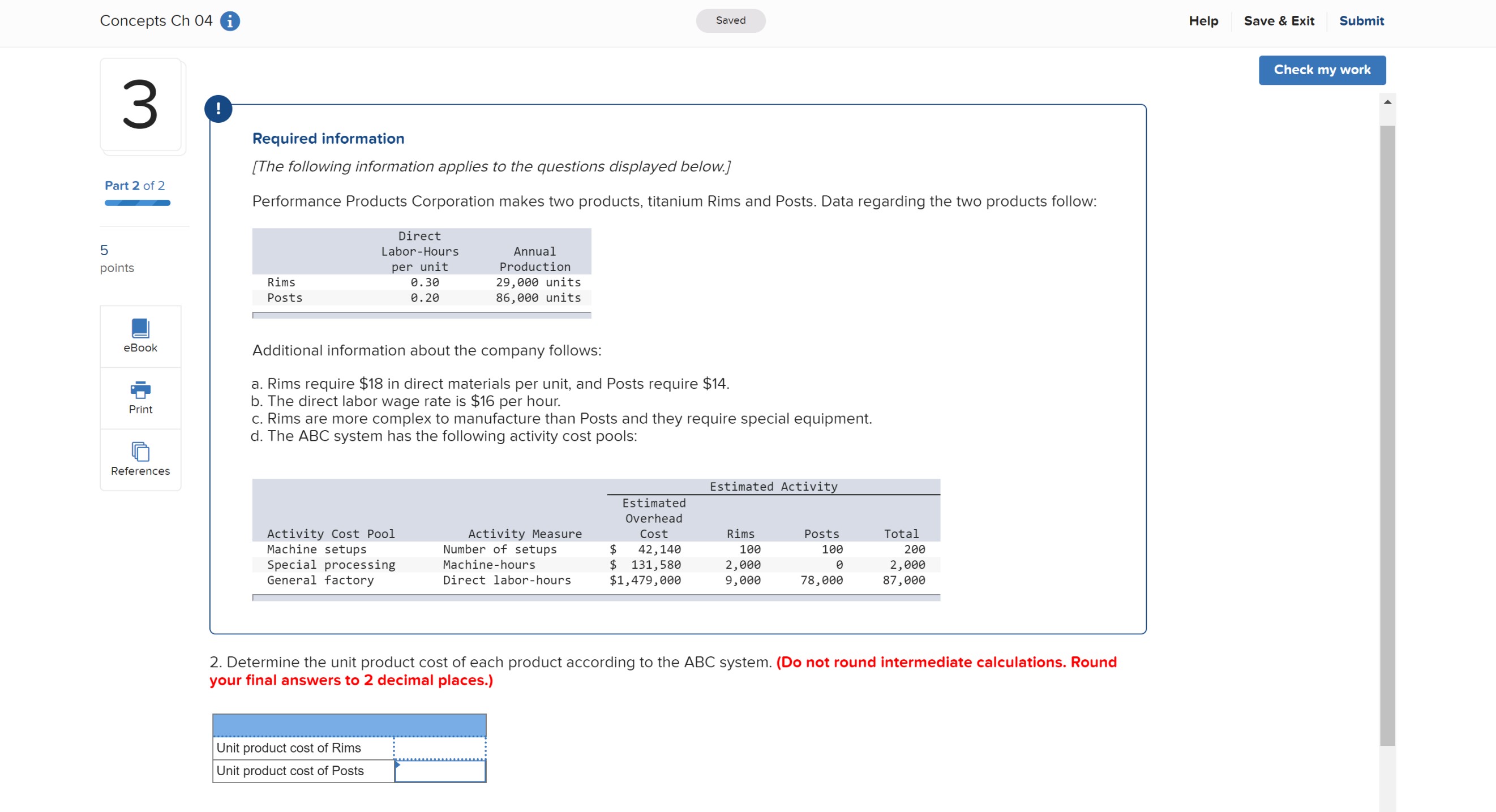Open the References panel
The image size is (1496, 812).
[x=140, y=459]
